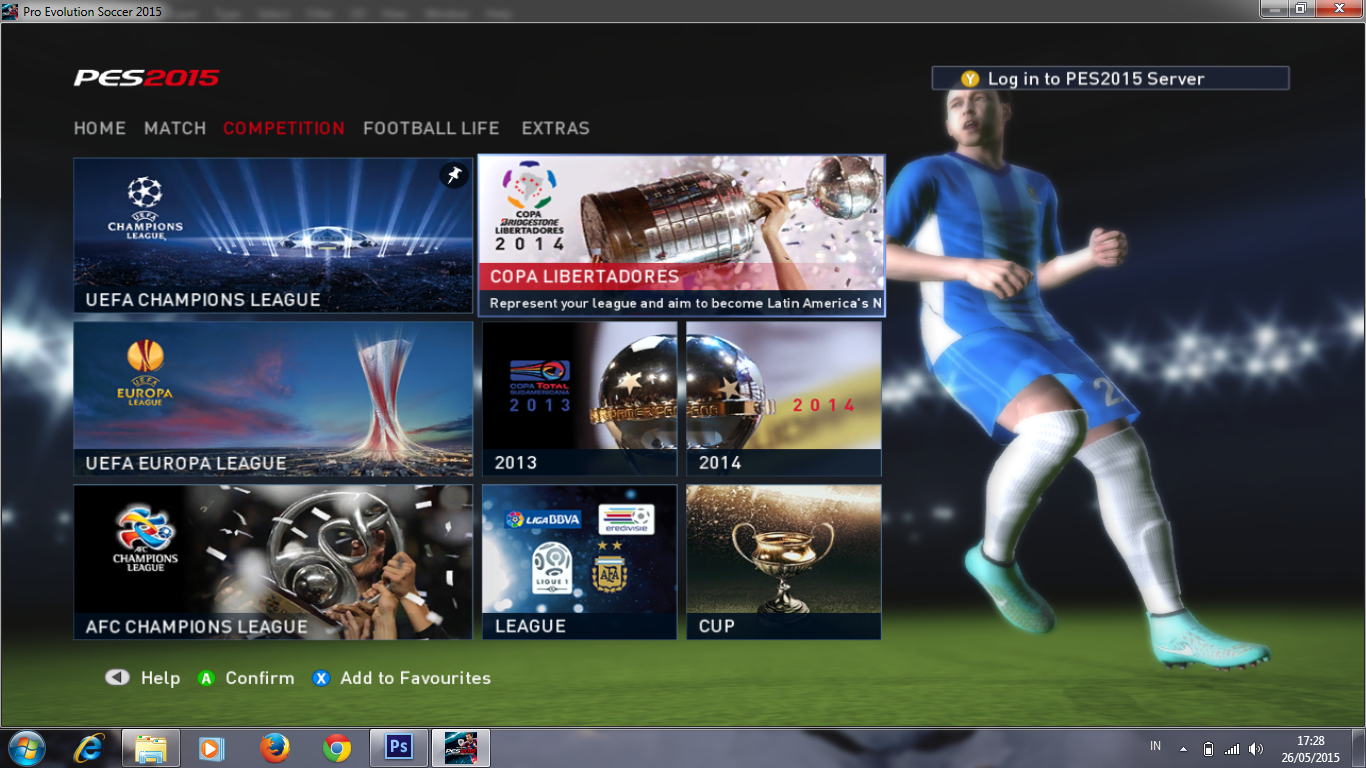Click the Confirm label
The height and width of the screenshot is (768, 1366).
[260, 678]
